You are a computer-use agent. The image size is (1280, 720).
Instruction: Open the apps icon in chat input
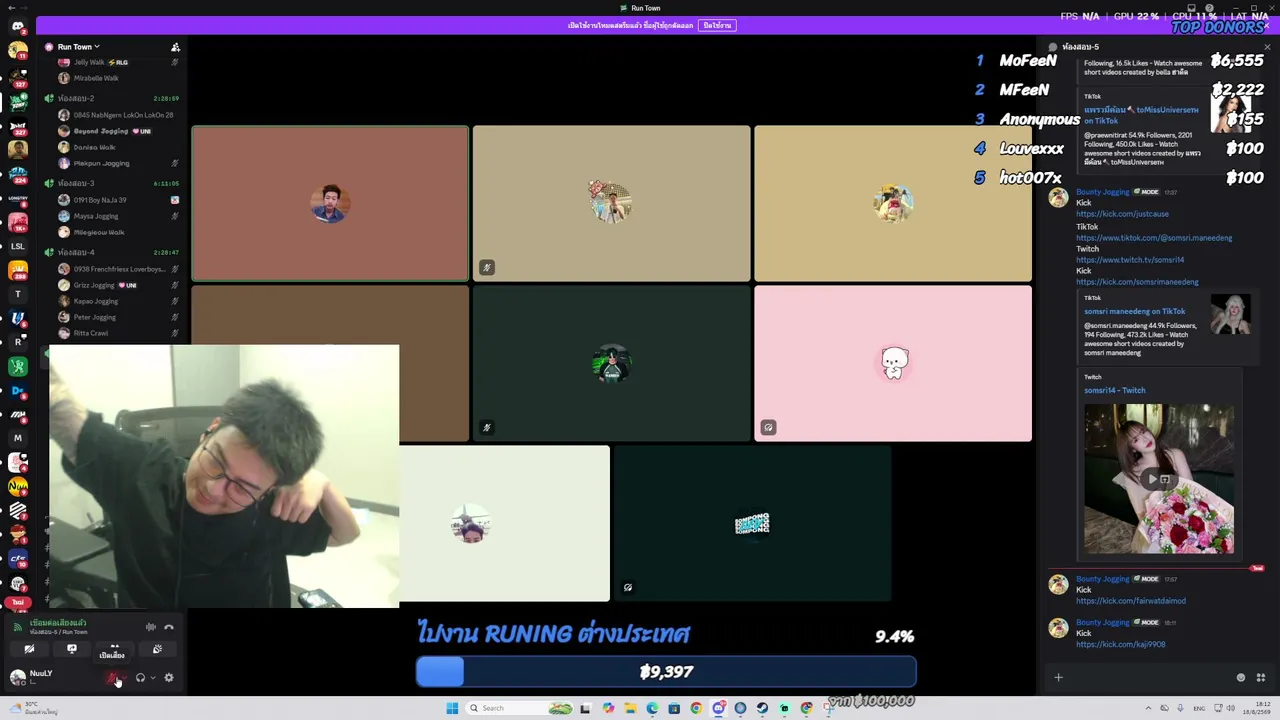[1261, 678]
